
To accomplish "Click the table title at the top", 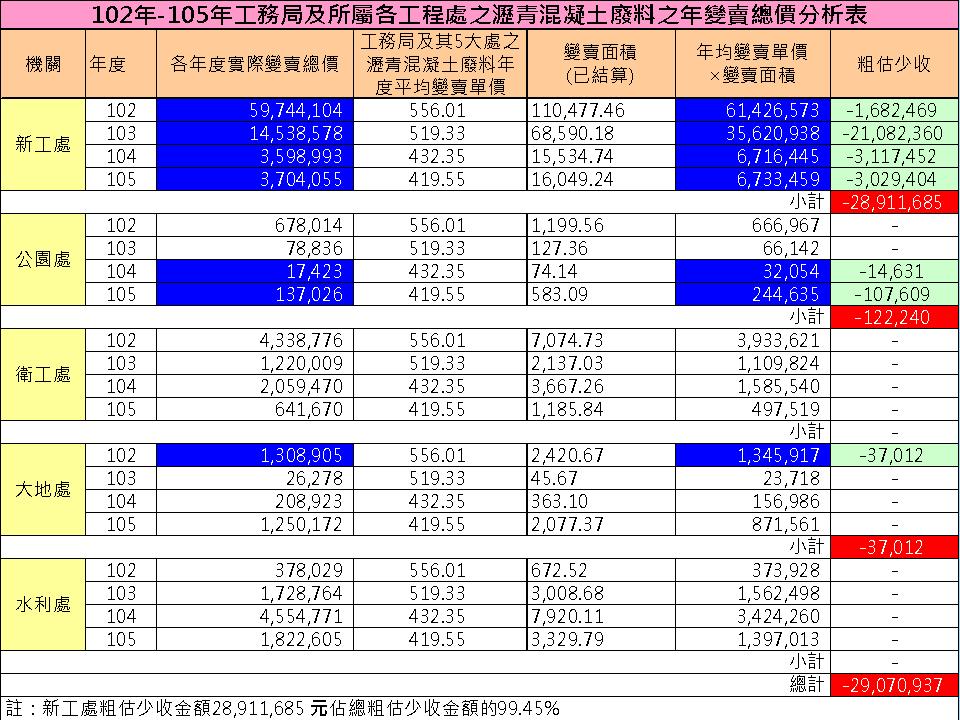I will point(480,15).
